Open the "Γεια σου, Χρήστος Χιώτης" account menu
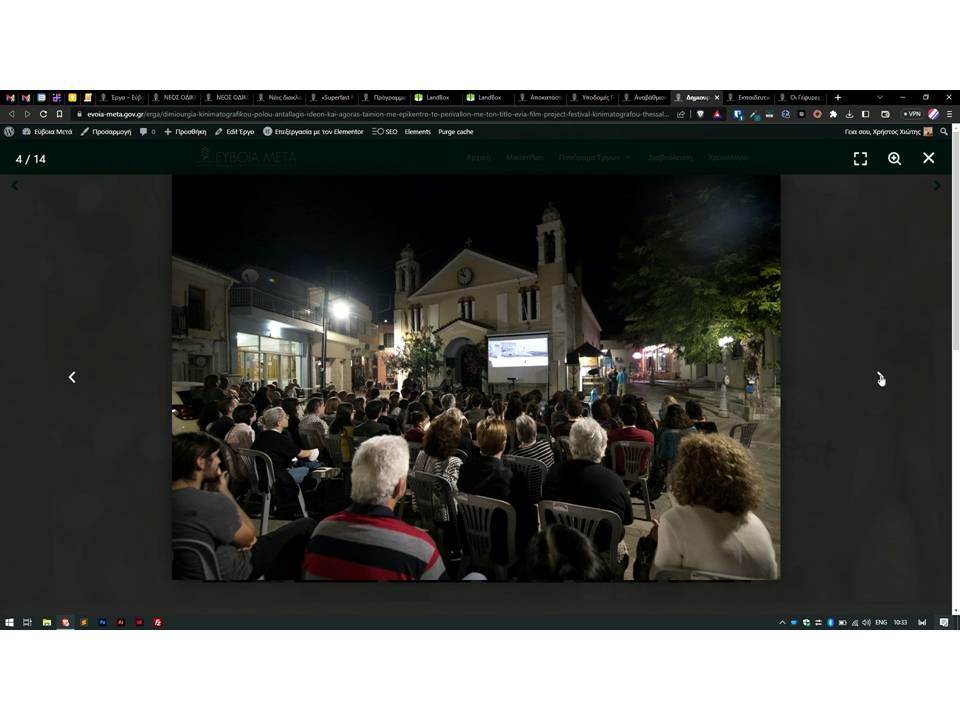The height and width of the screenshot is (720, 960). (888, 132)
